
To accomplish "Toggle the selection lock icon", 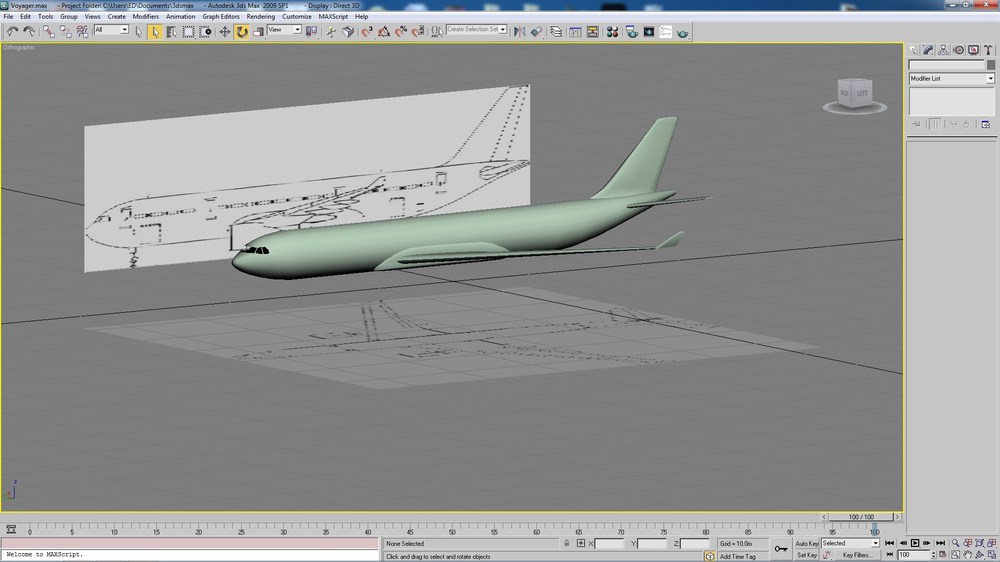I will click(x=566, y=544).
